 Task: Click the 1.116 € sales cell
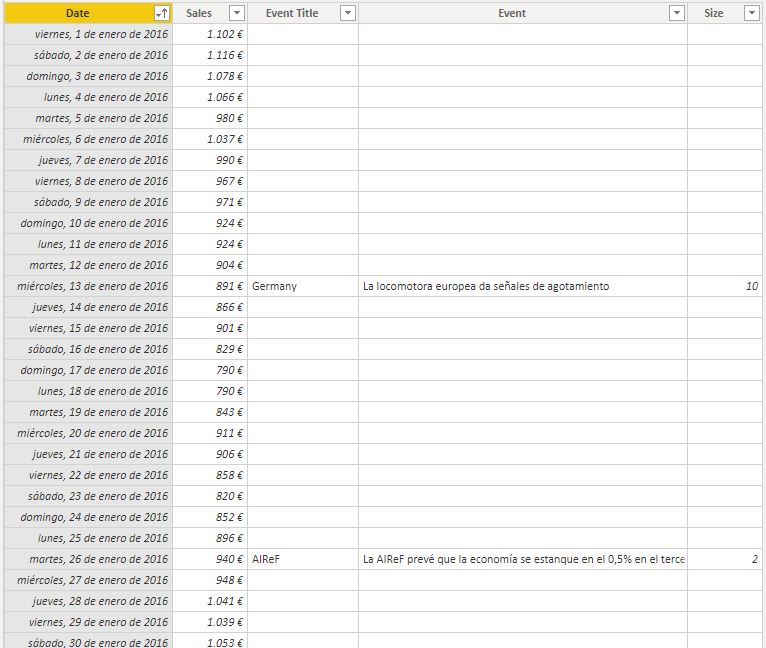pos(210,55)
